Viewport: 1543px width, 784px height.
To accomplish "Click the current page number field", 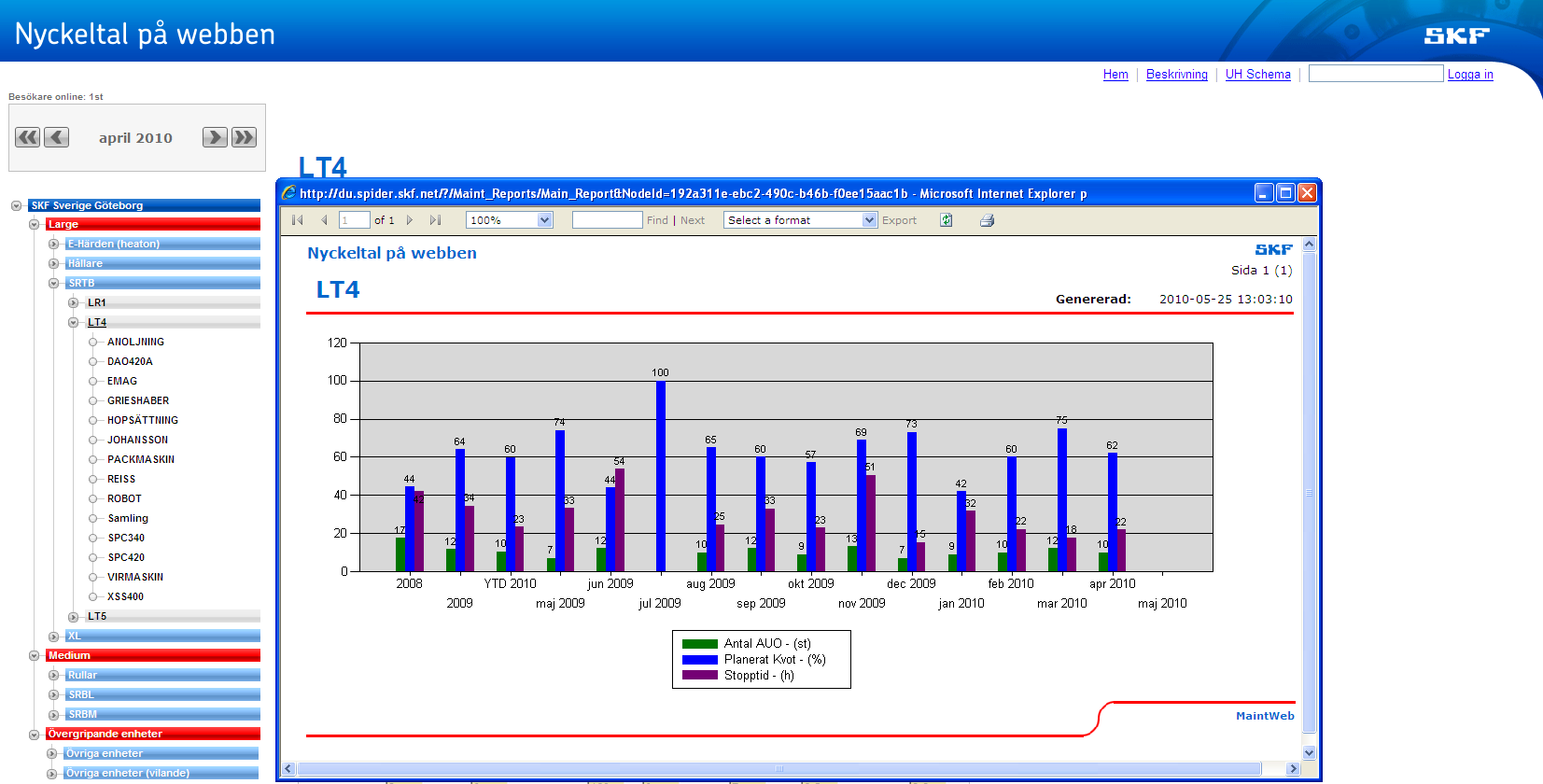I will point(354,220).
